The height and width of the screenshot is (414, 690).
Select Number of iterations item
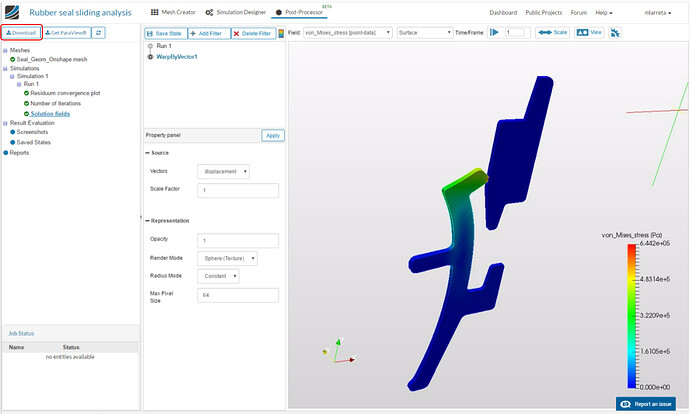click(55, 103)
